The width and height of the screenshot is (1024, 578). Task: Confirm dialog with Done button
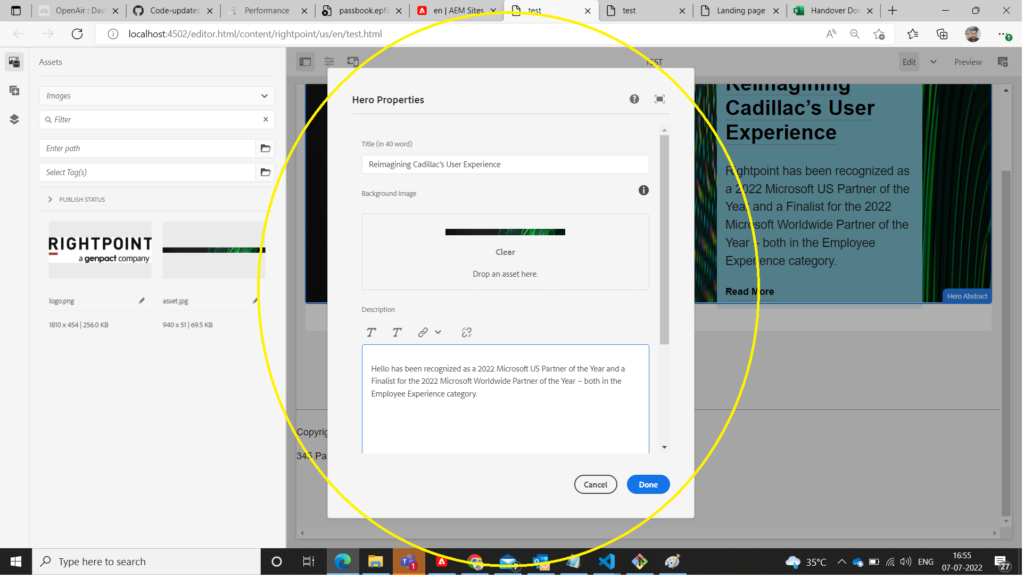point(648,485)
